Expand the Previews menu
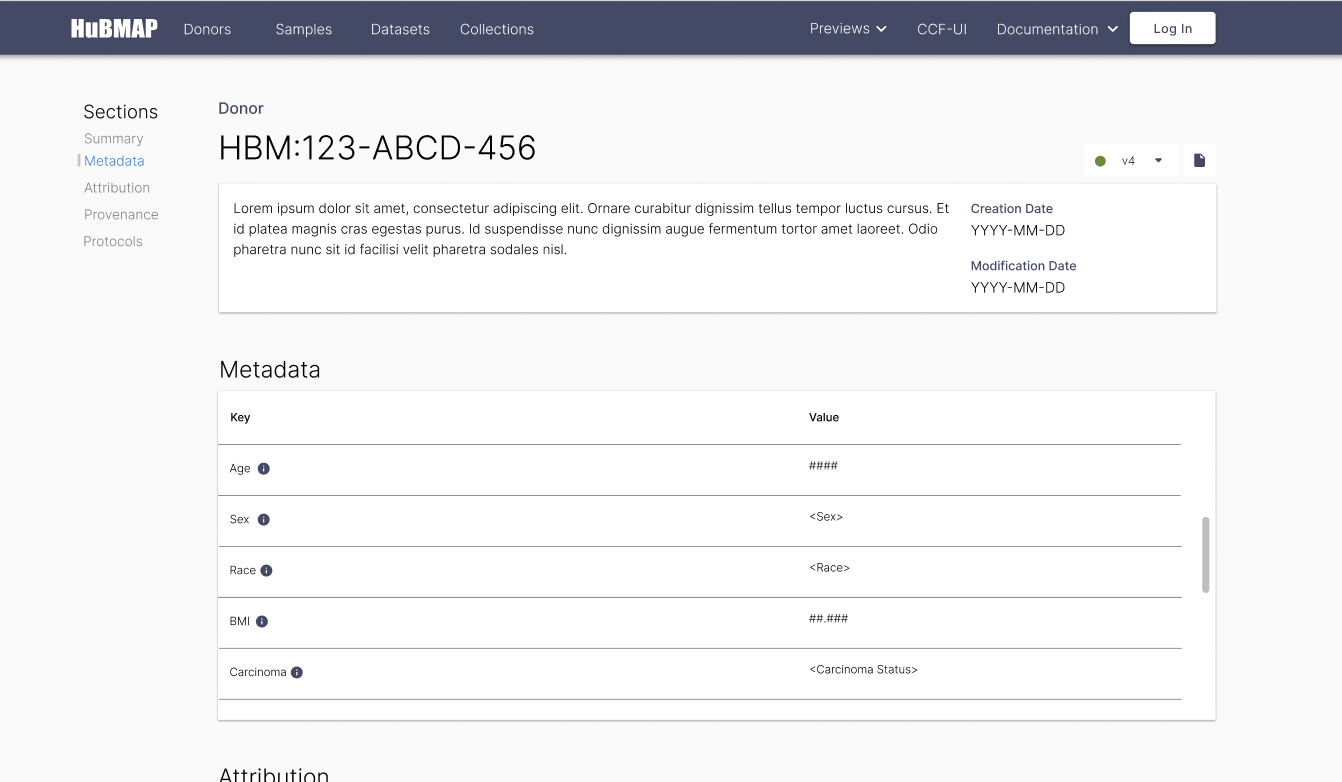1342x782 pixels. (x=848, y=29)
